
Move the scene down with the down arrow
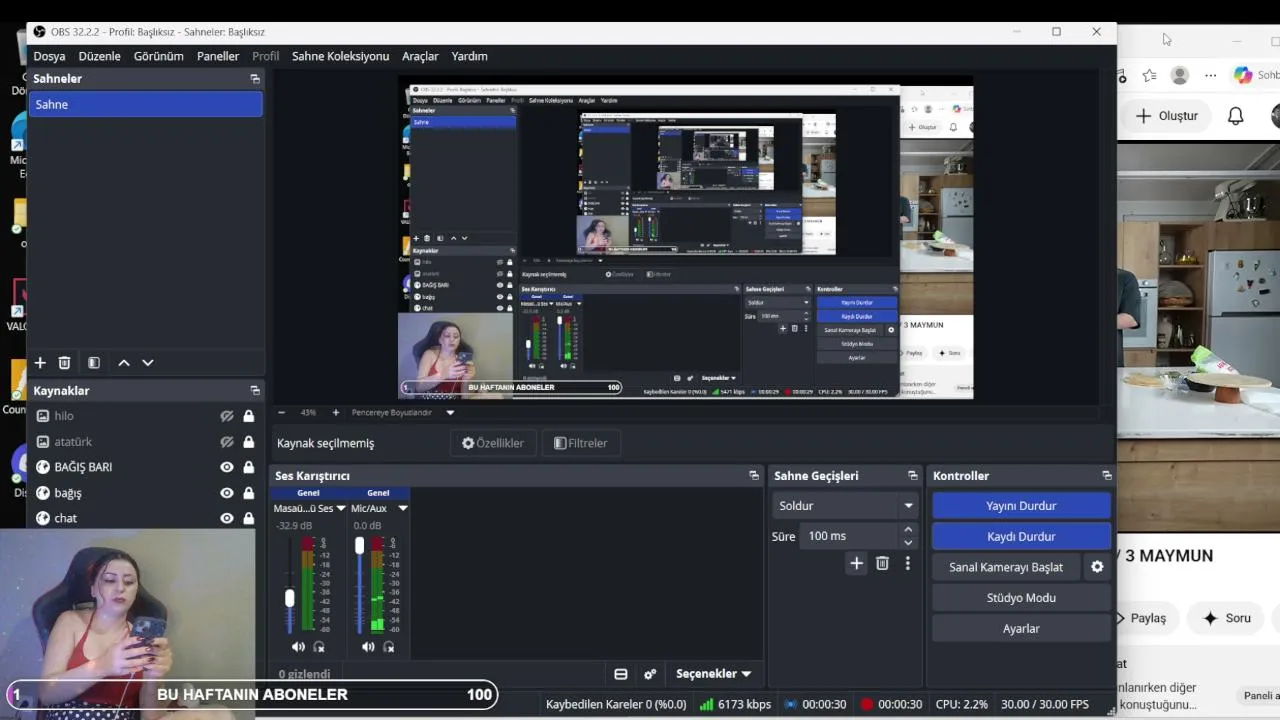148,363
